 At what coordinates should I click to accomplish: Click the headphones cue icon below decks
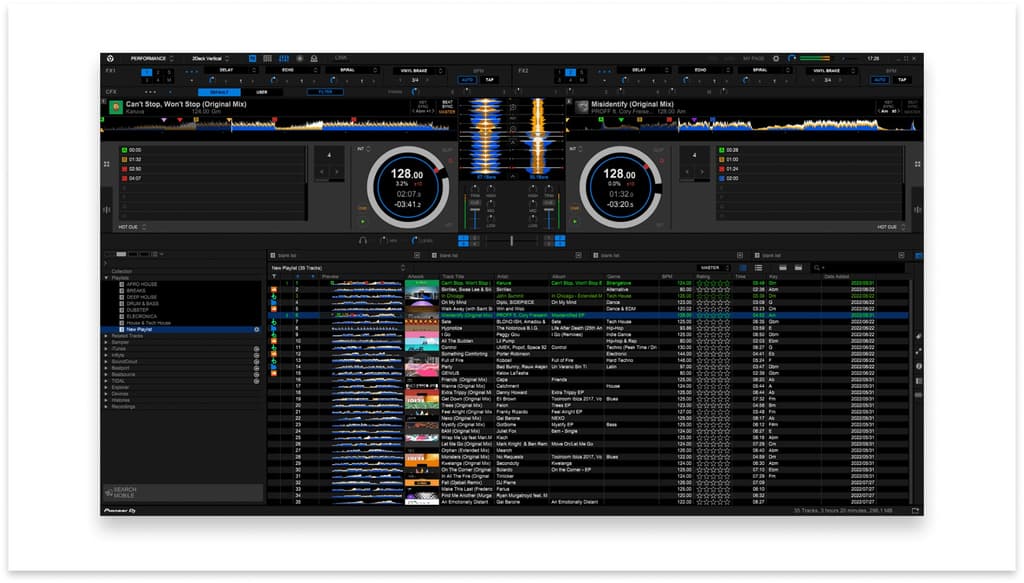point(363,240)
